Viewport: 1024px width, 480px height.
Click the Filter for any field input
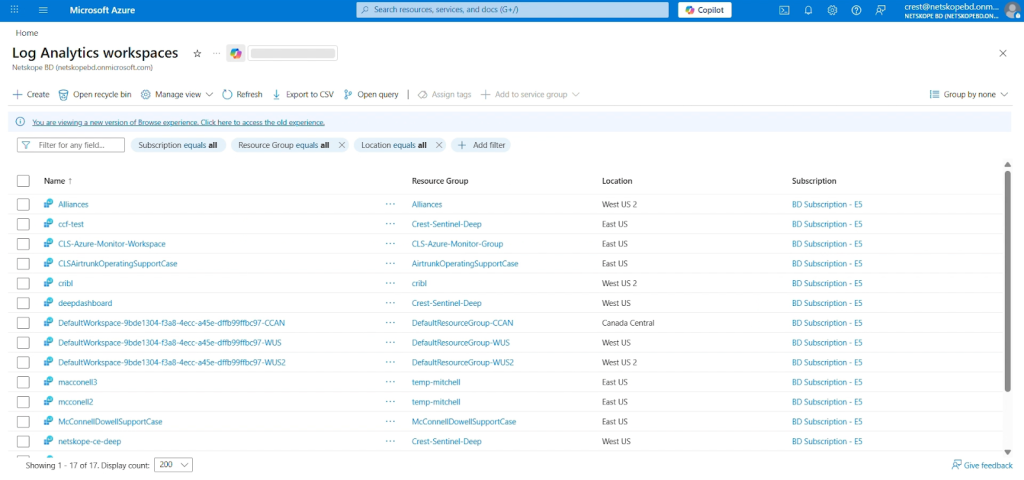pos(71,145)
